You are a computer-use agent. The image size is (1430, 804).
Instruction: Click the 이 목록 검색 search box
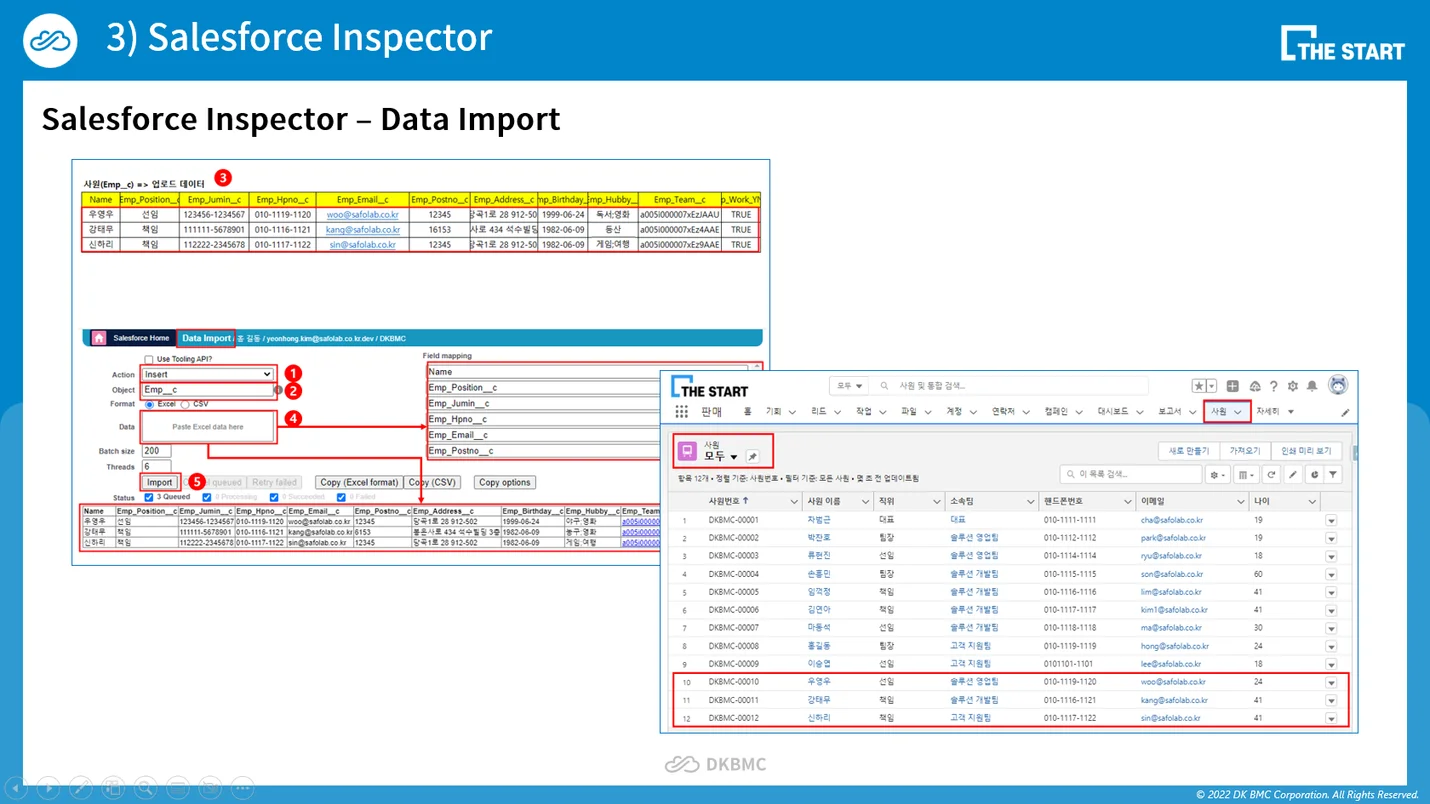(x=1130, y=474)
